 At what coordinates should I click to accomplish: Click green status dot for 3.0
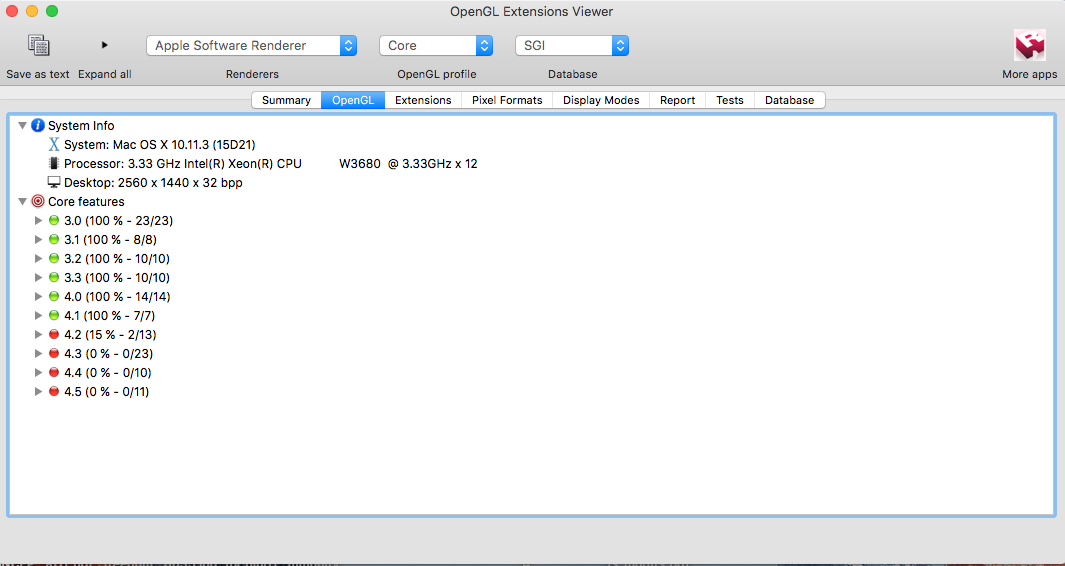point(54,221)
